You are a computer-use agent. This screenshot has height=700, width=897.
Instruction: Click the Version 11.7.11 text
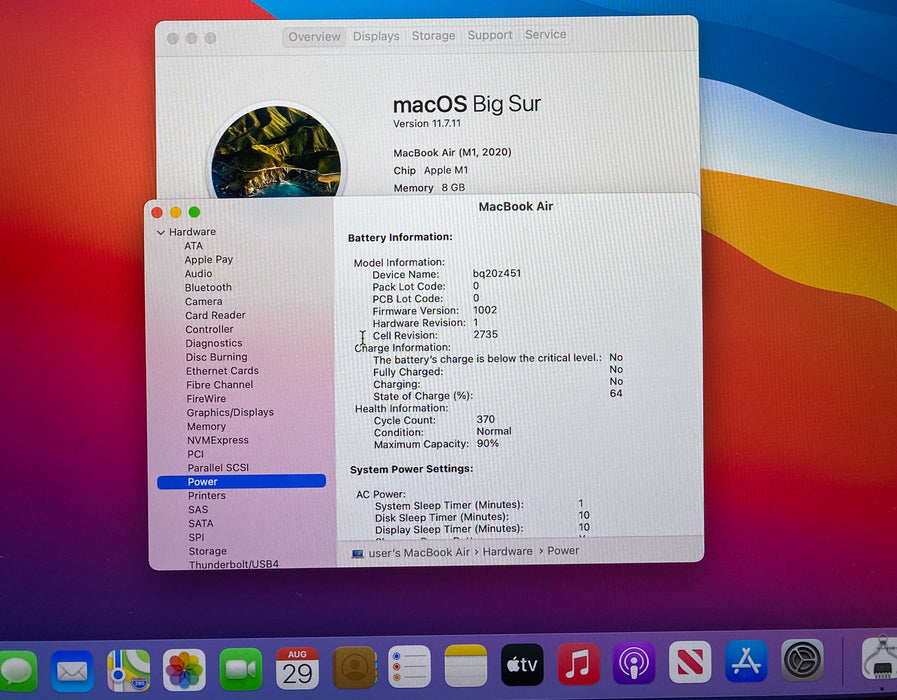[x=427, y=124]
